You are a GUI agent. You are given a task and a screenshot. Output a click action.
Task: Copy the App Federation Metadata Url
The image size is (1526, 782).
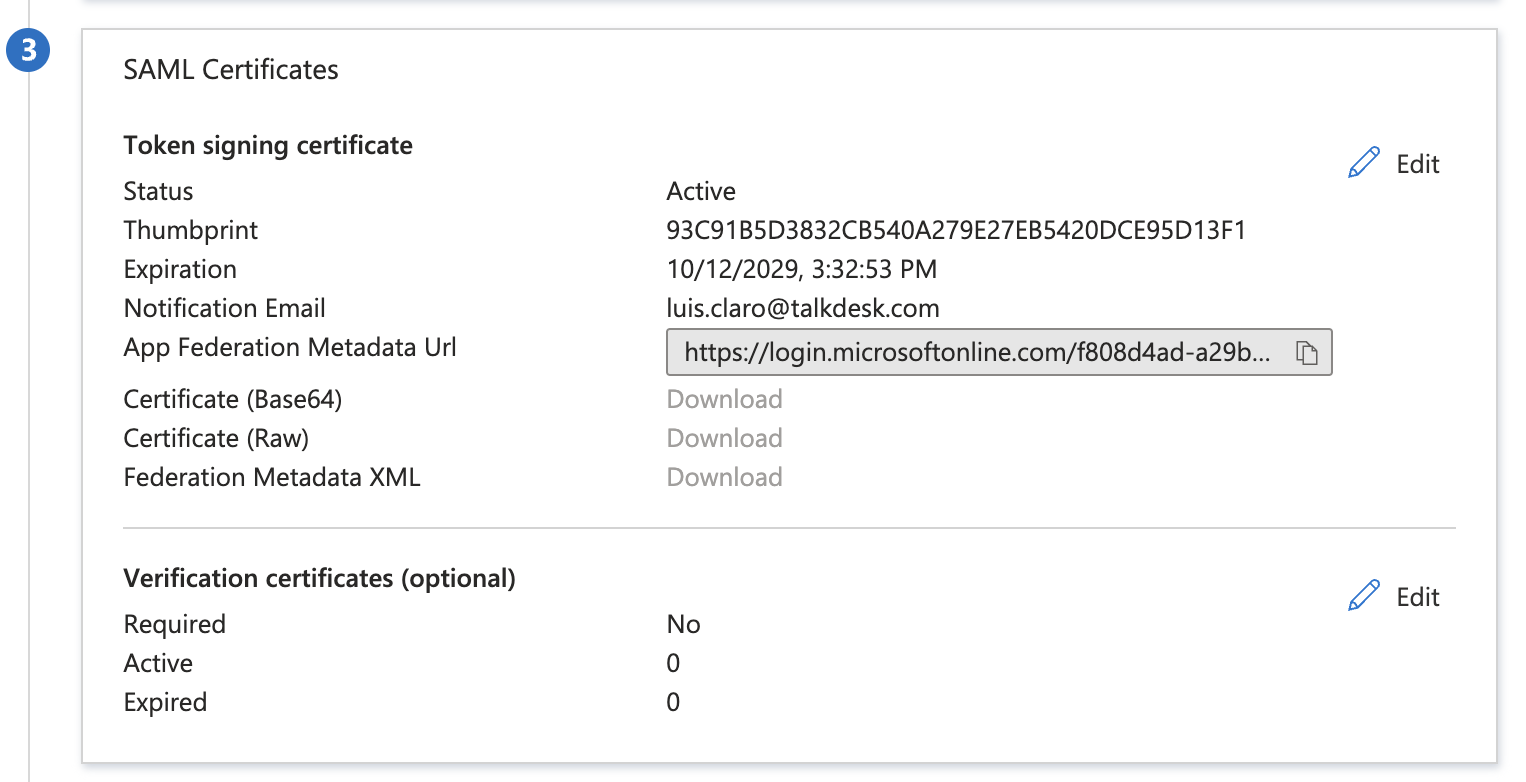click(x=1307, y=353)
